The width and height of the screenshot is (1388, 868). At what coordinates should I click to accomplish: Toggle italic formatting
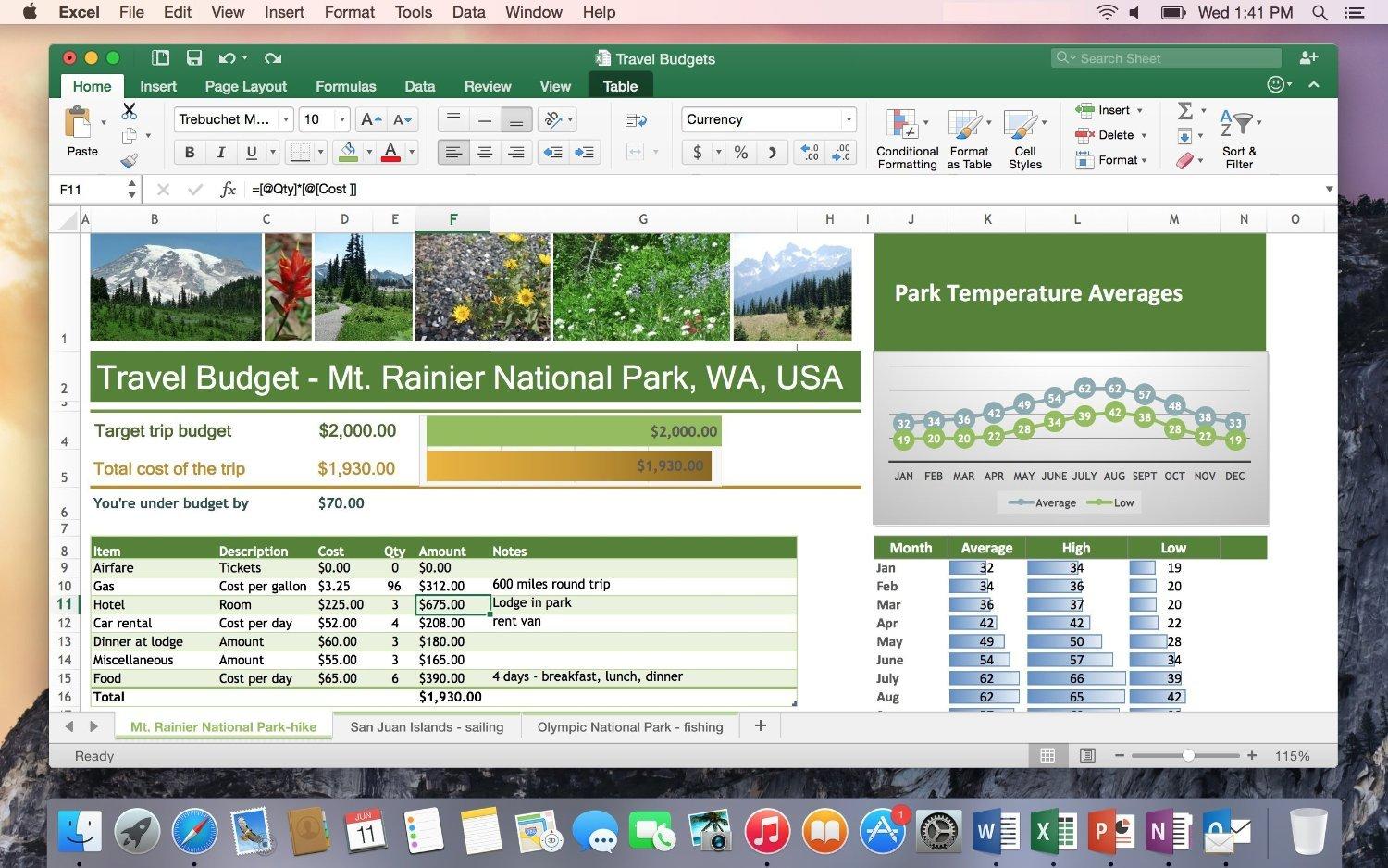(220, 152)
